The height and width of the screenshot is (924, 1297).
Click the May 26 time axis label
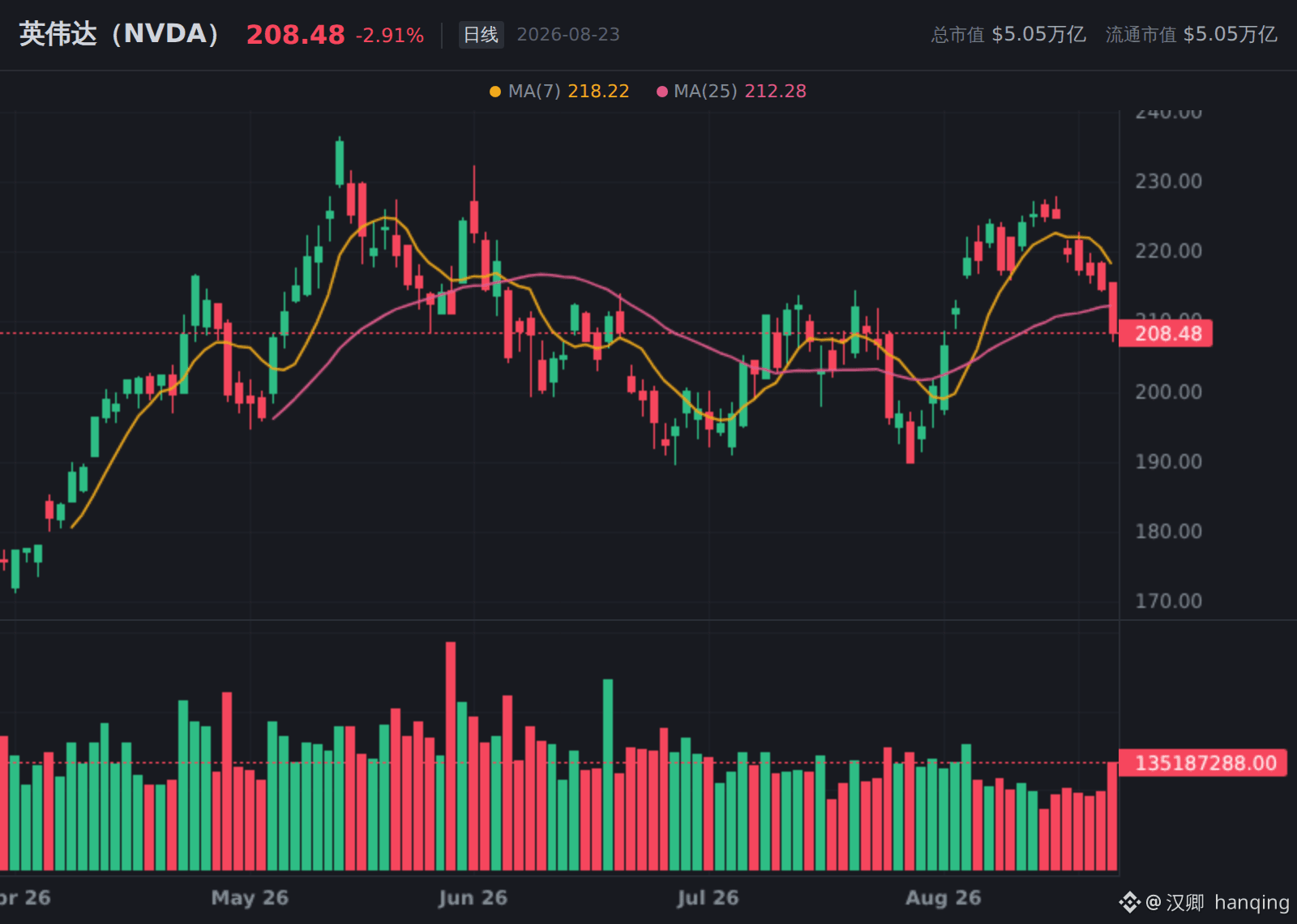(x=250, y=898)
